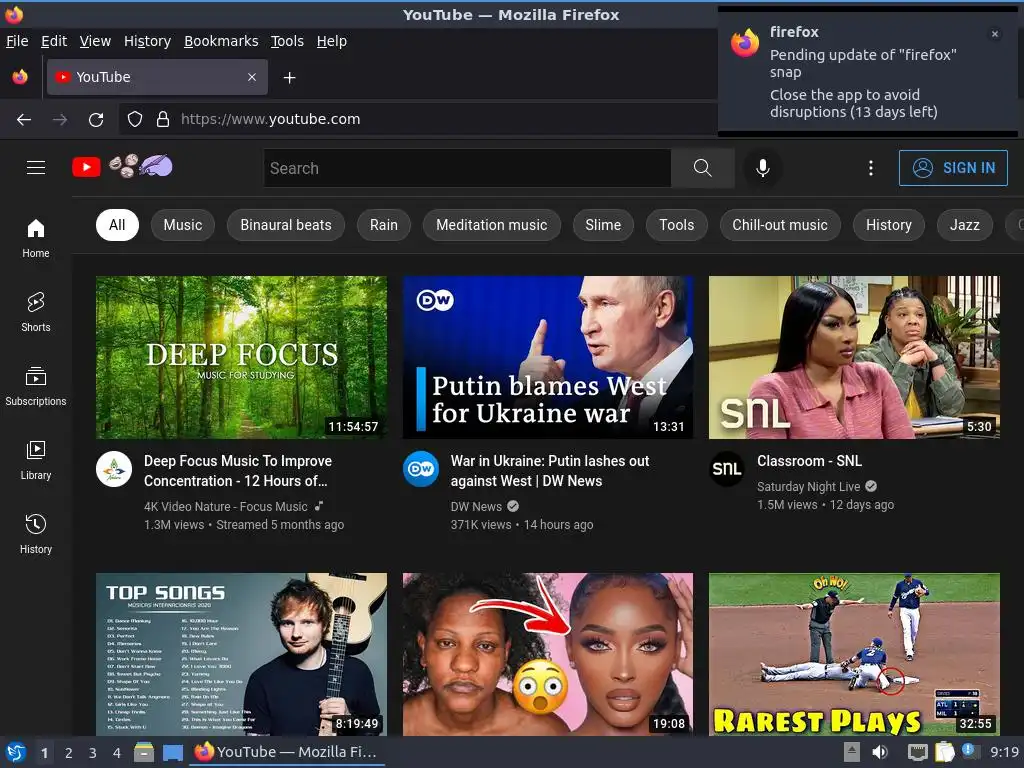The width and height of the screenshot is (1024, 768).
Task: Open Shorts in the sidebar
Action: [x=36, y=312]
